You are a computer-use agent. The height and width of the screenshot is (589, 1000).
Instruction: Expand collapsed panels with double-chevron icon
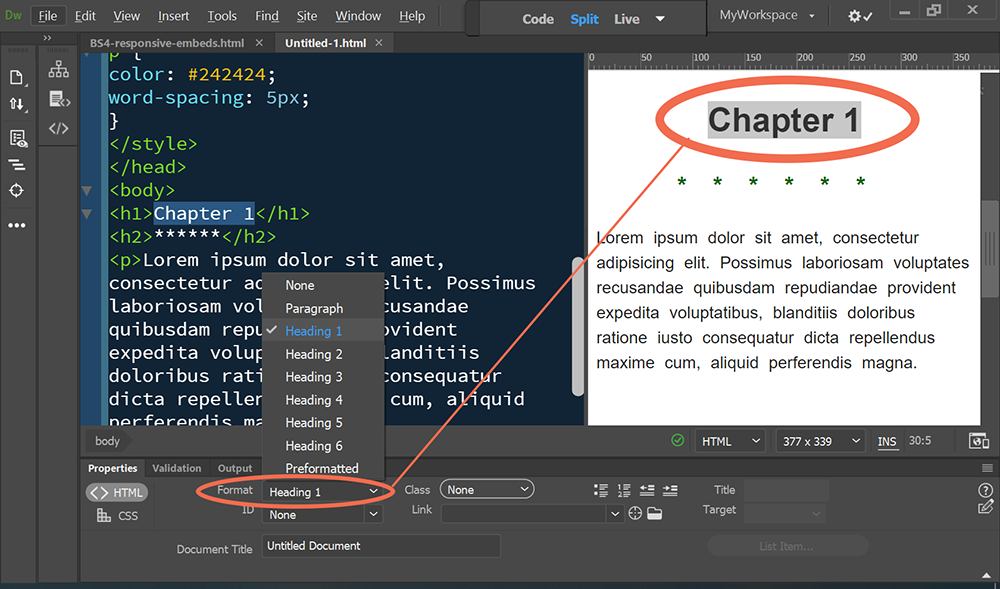(47, 38)
